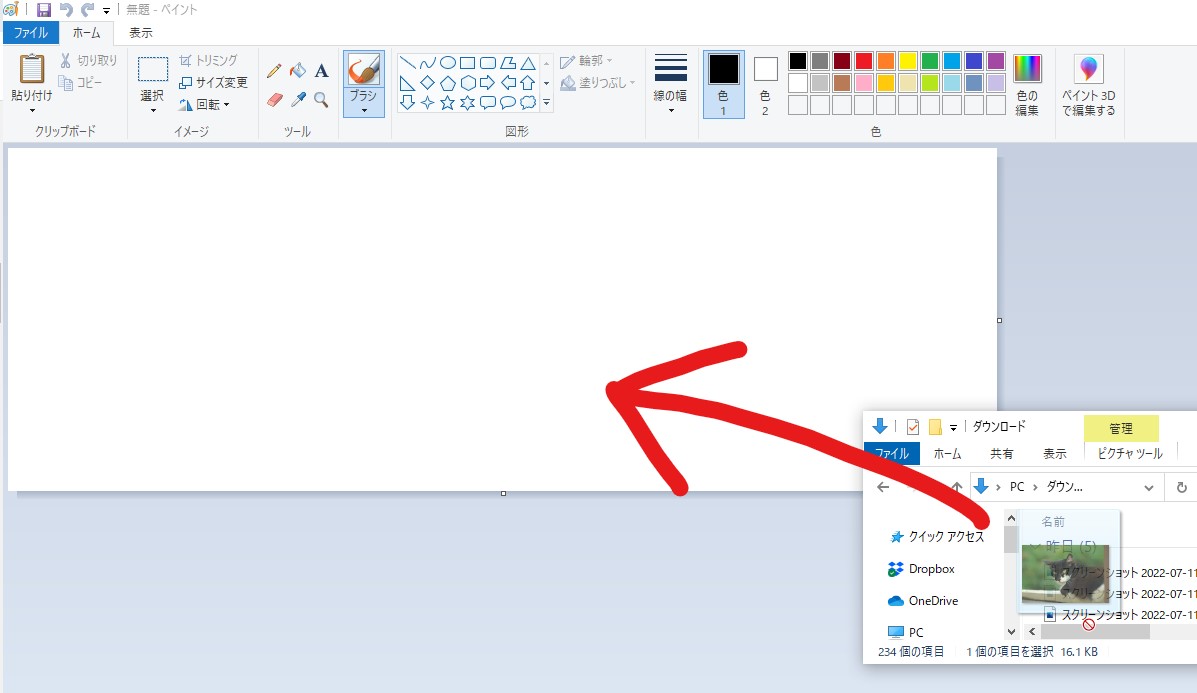Open Dropbox in Explorer navigation pane

(921, 569)
